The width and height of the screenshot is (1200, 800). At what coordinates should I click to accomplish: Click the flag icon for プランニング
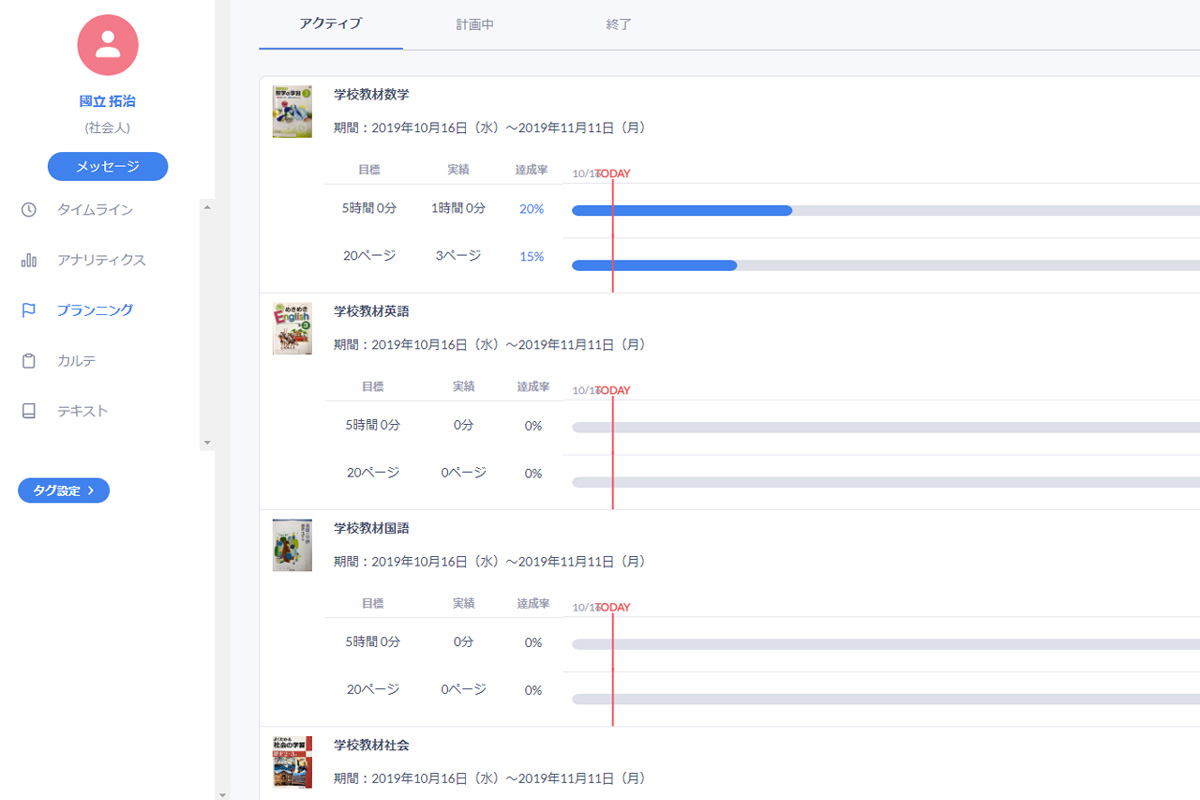(x=29, y=310)
